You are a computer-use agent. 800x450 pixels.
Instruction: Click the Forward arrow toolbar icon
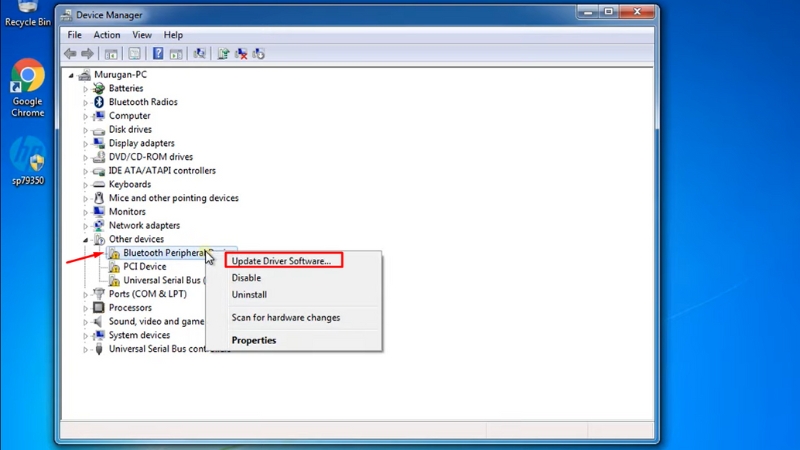87,54
